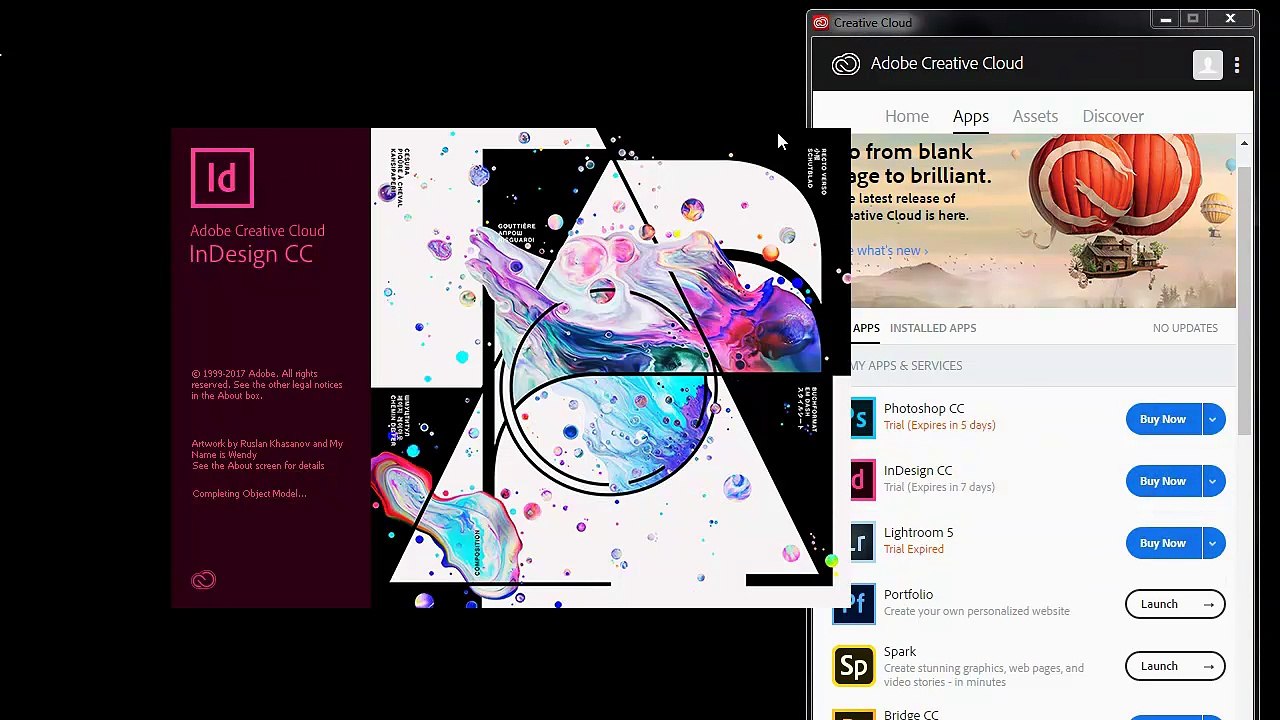Click the Lightroom 5 app icon
This screenshot has width=1280, height=720.
pos(862,542)
